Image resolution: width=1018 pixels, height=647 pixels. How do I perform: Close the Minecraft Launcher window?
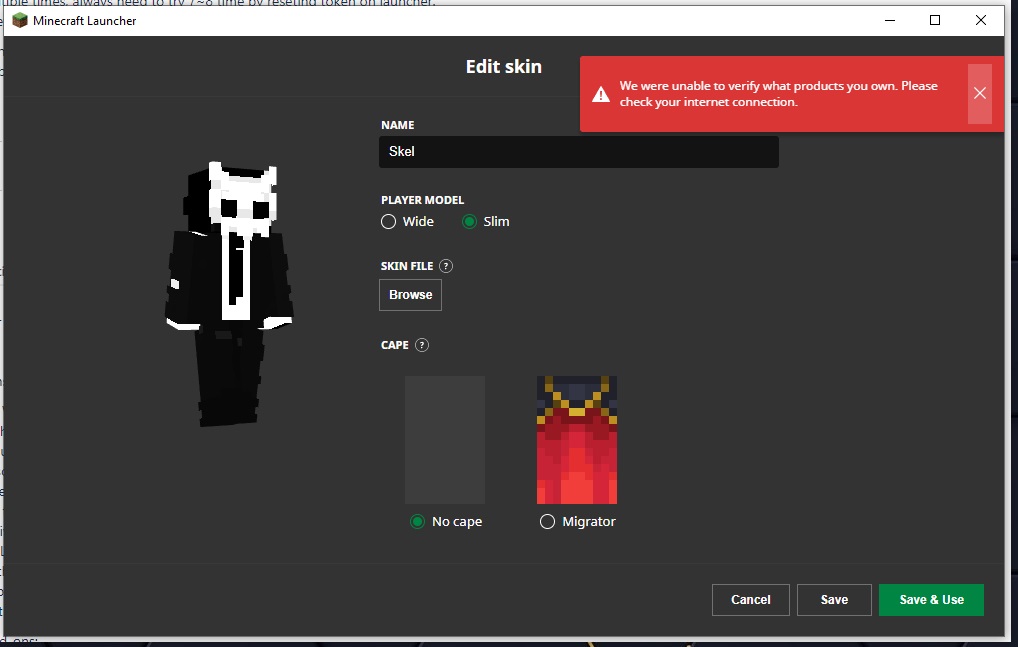coord(981,20)
